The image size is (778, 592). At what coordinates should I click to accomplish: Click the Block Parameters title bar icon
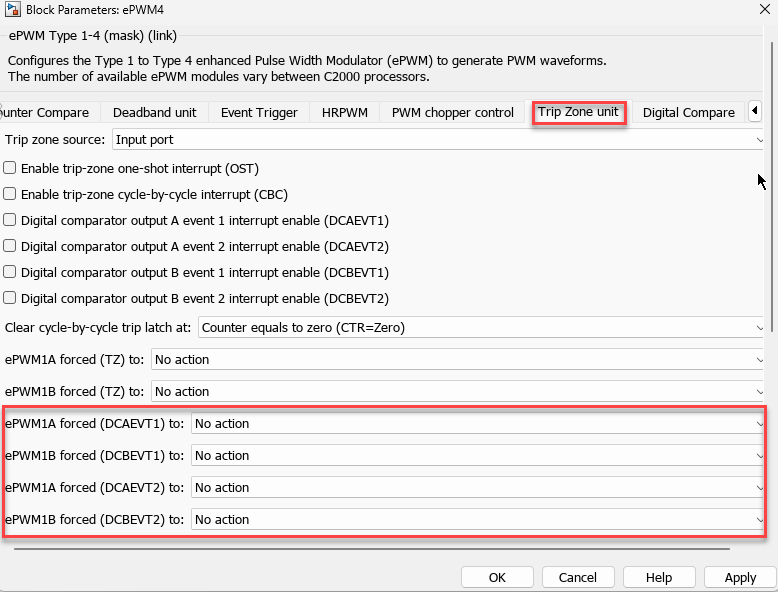pyautogui.click(x=13, y=10)
